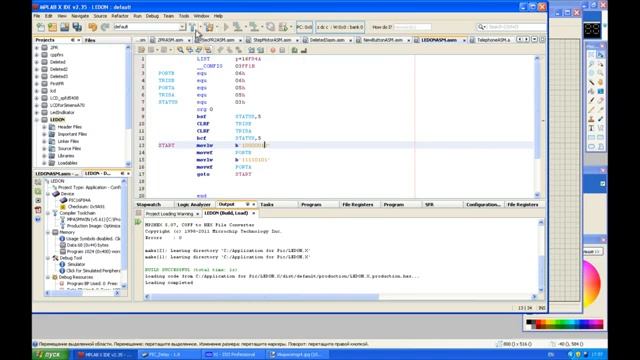This screenshot has width=640, height=360.
Task: Pick the black swatch in the color palette
Action: [529, 322]
